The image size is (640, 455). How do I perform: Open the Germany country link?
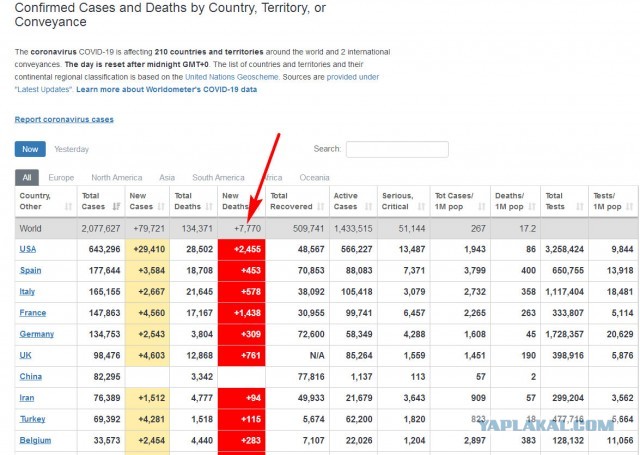click(x=37, y=334)
